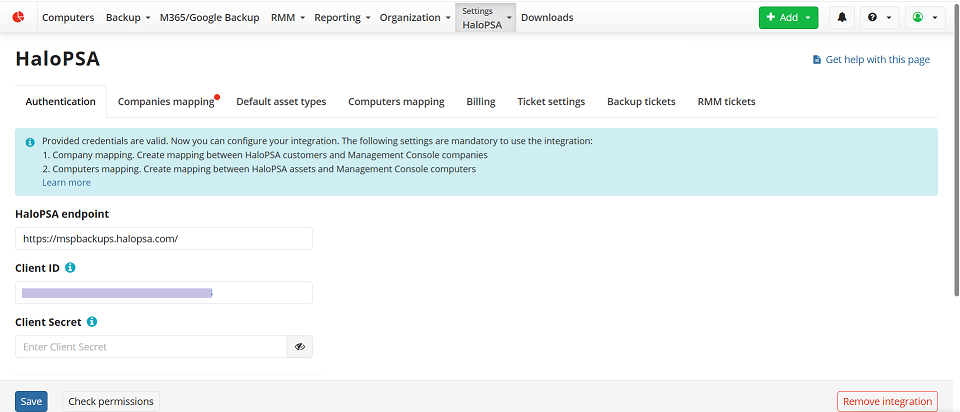Switch to the Billing tab
960x412 pixels.
[x=480, y=102]
